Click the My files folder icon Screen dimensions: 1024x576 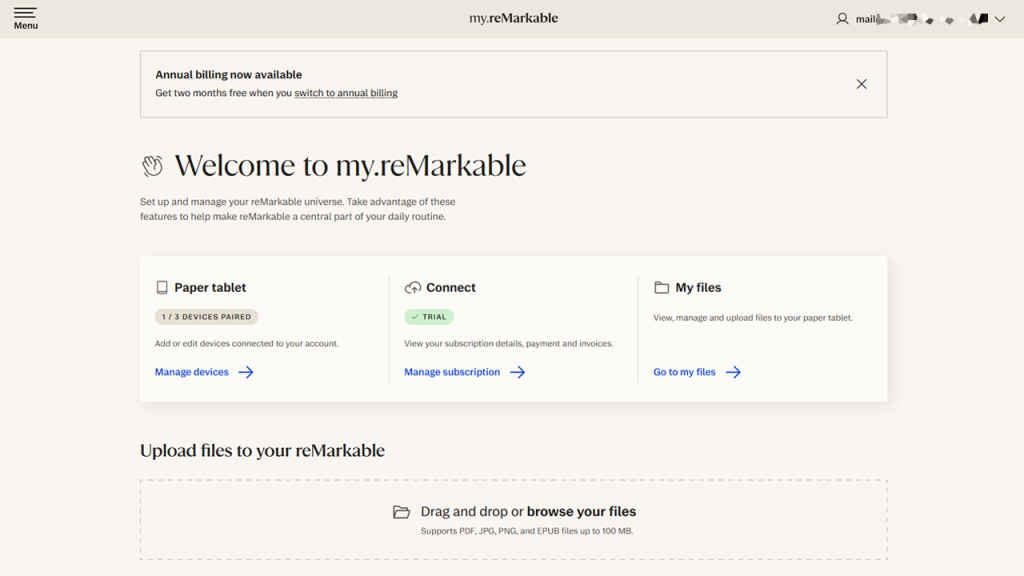click(661, 287)
